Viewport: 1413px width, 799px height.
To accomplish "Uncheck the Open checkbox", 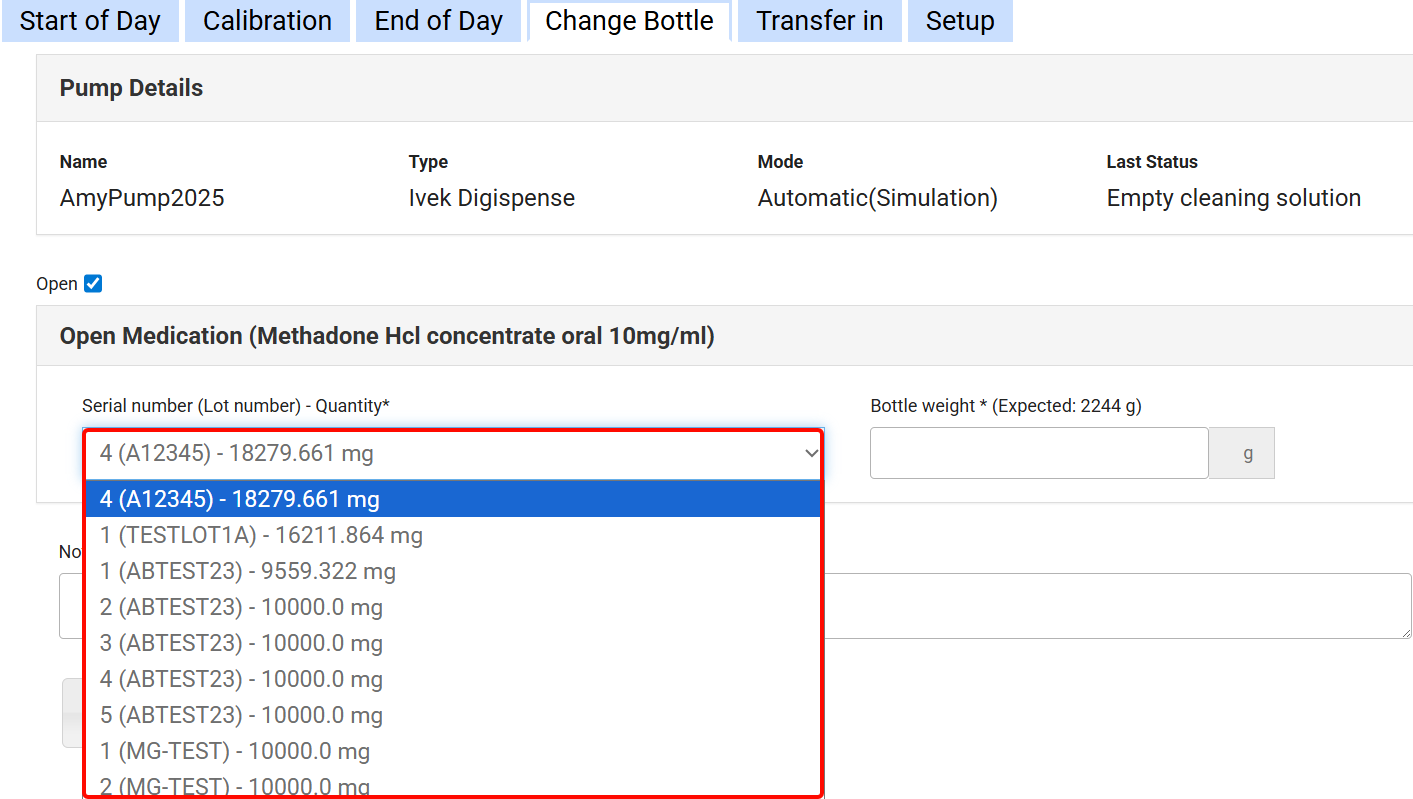I will pos(93,284).
